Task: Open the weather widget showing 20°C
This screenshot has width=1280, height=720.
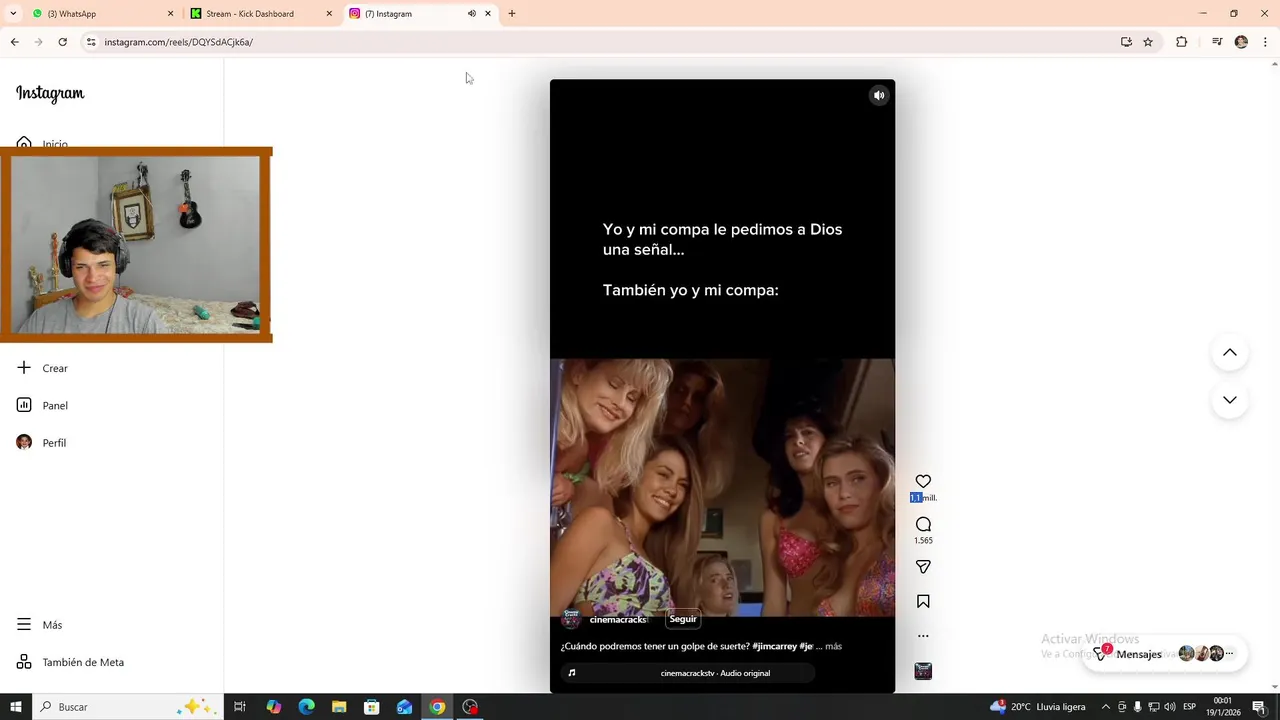Action: (1038, 707)
